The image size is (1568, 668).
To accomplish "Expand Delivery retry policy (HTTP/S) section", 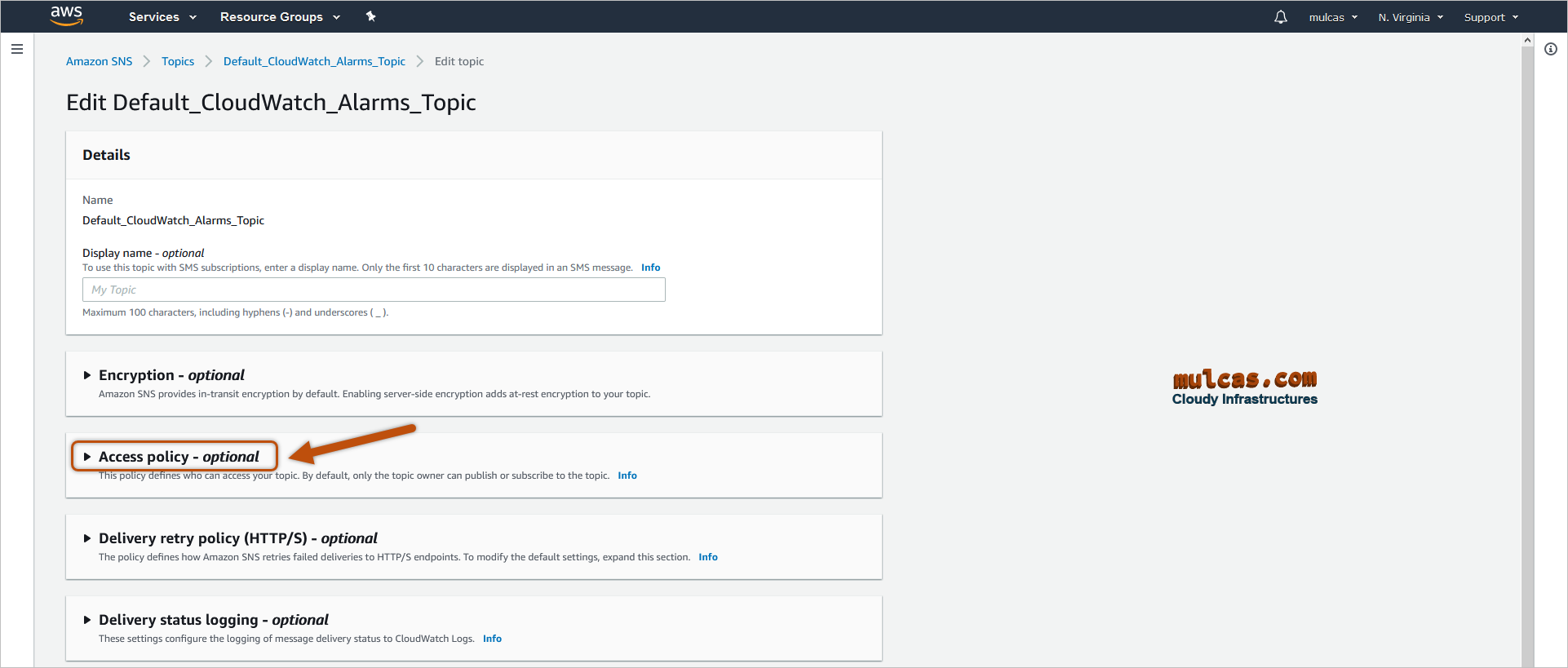I will click(87, 538).
